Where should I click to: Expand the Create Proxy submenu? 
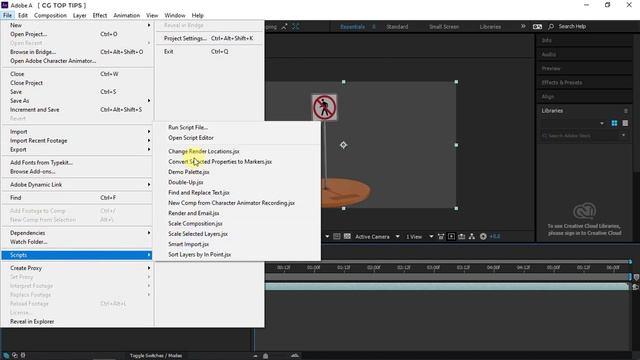point(77,268)
